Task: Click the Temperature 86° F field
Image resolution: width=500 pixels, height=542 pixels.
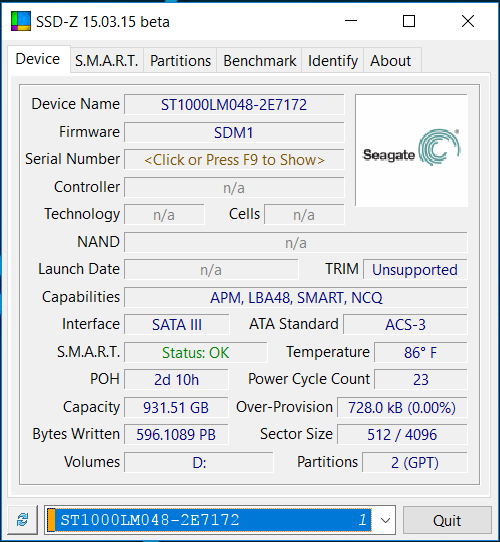Action: (420, 353)
